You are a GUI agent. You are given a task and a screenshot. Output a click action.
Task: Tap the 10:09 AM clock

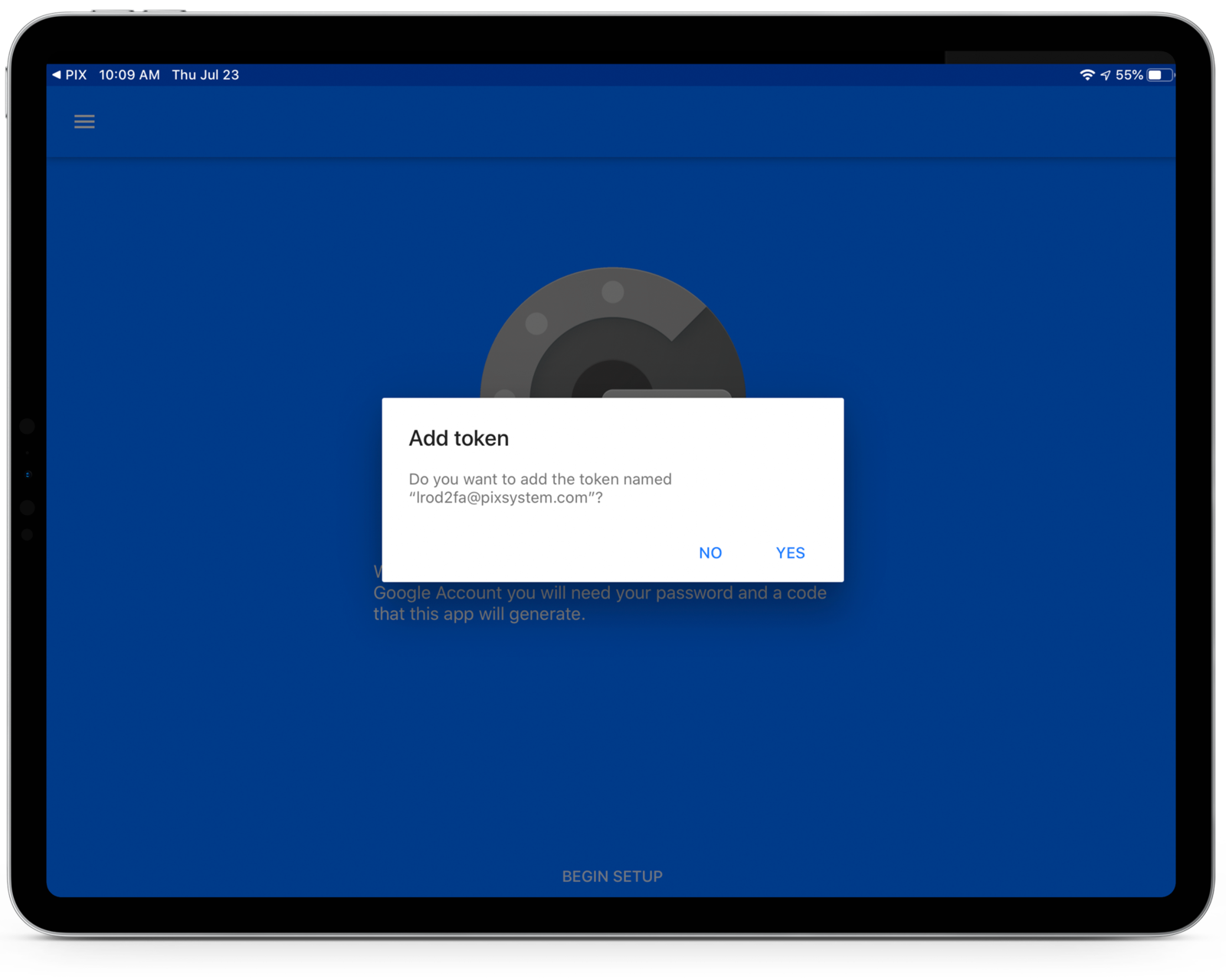point(129,75)
